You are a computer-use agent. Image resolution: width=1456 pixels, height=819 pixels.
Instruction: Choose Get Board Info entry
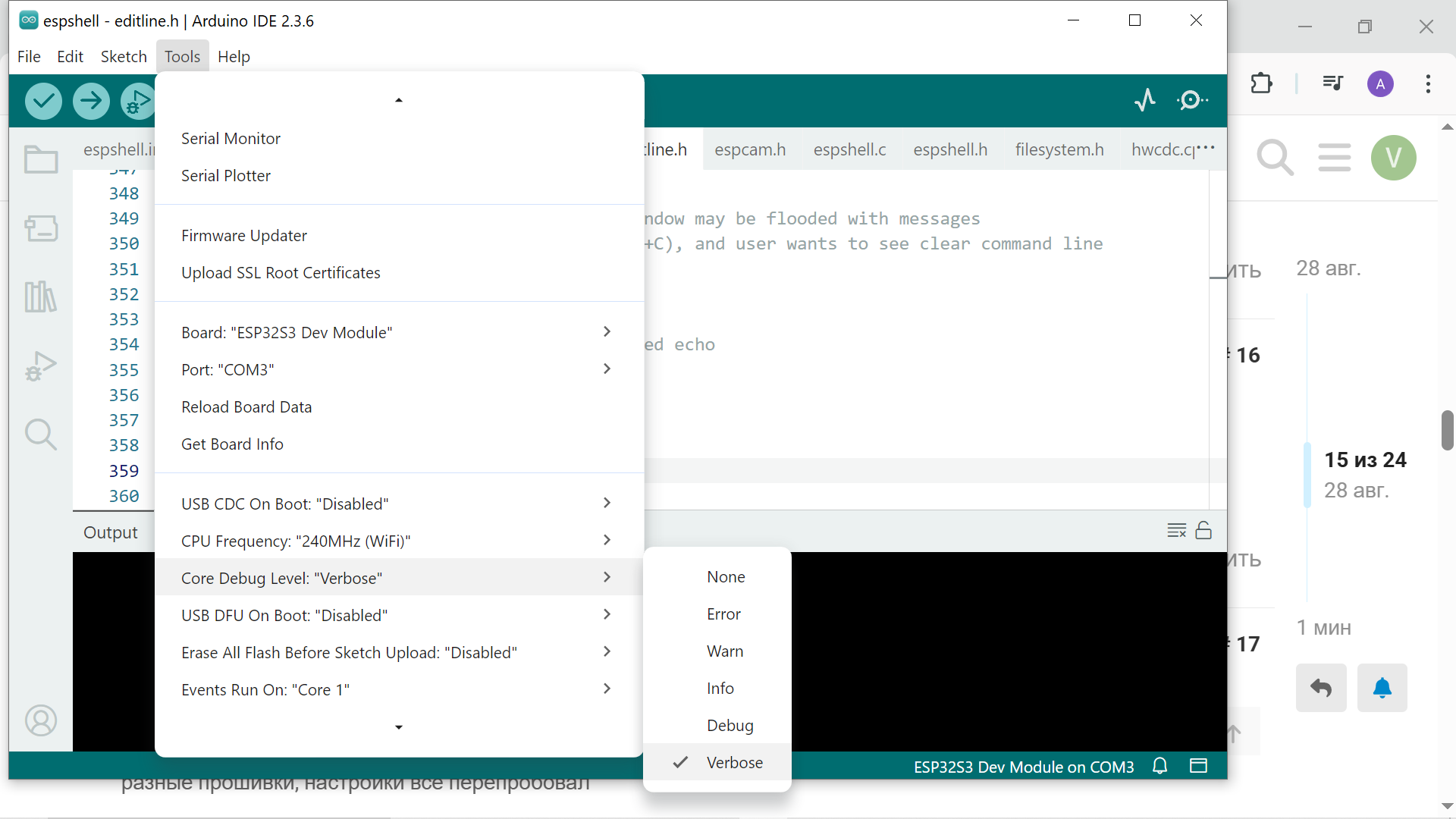tap(399, 444)
